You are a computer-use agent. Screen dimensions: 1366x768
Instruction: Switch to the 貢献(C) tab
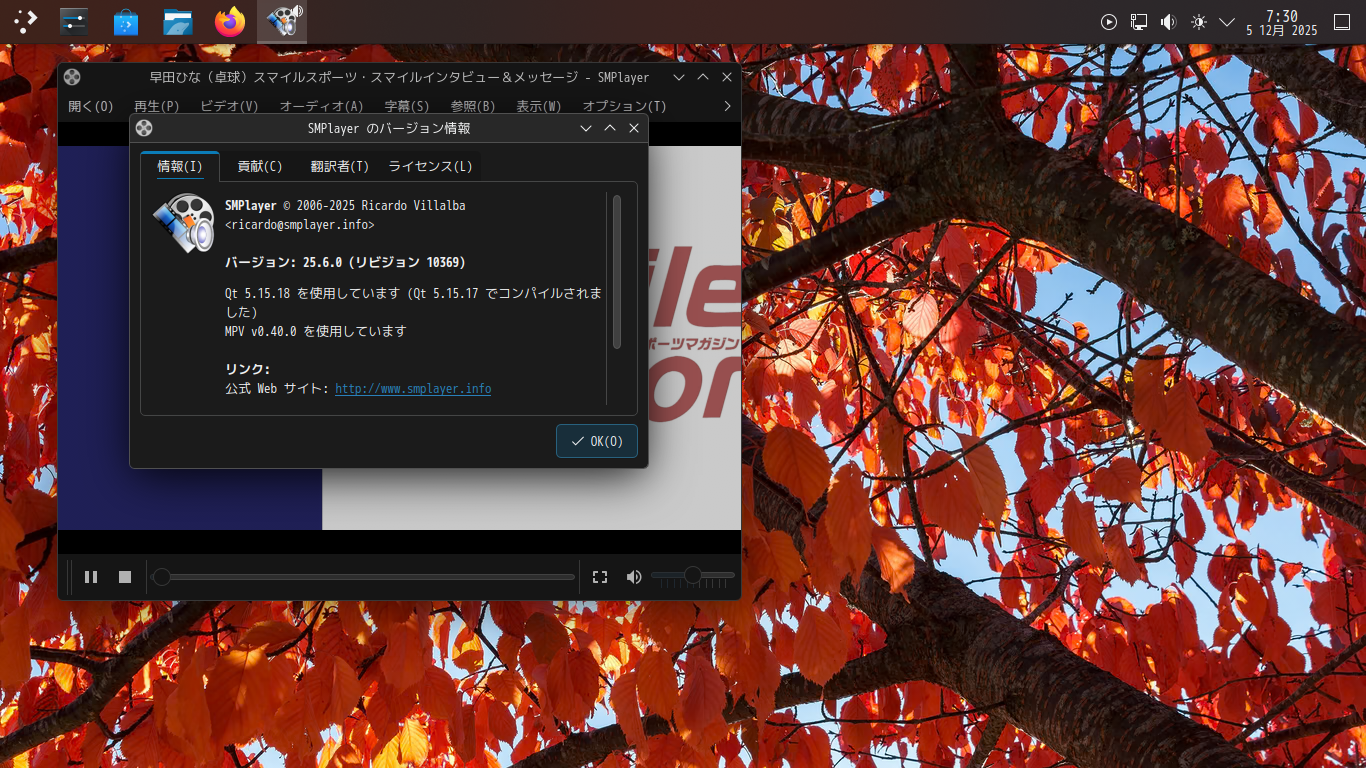tap(260, 167)
